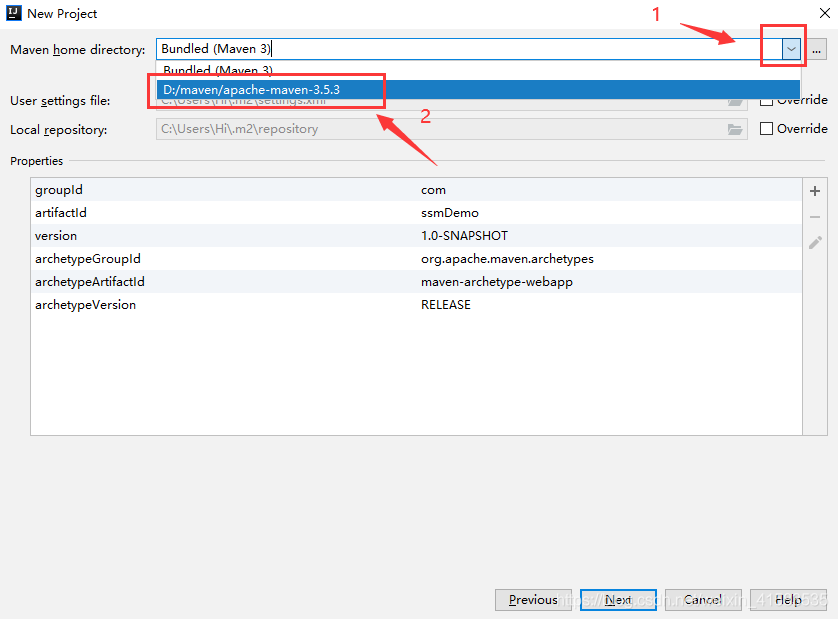The height and width of the screenshot is (619, 838).
Task: Click the Local repository path field
Action: [441, 129]
